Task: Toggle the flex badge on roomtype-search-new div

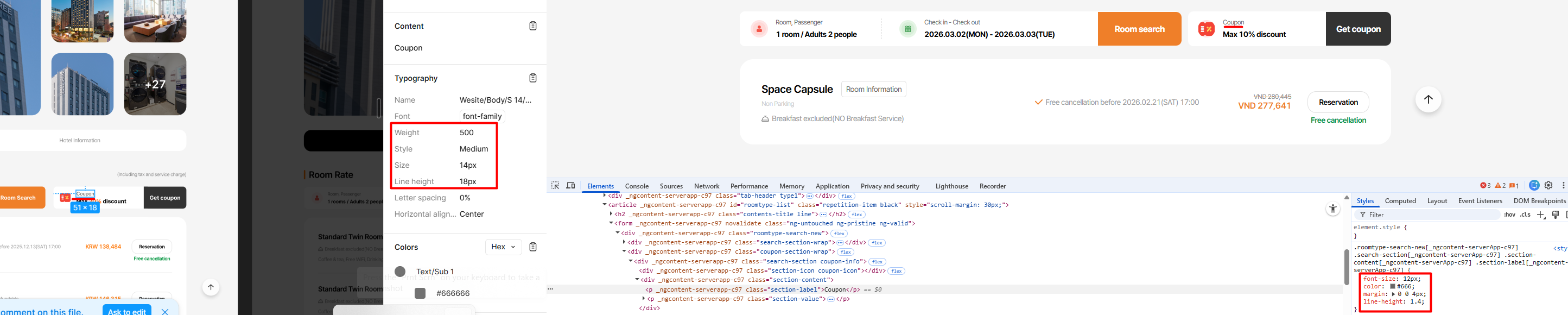Action: (x=839, y=234)
